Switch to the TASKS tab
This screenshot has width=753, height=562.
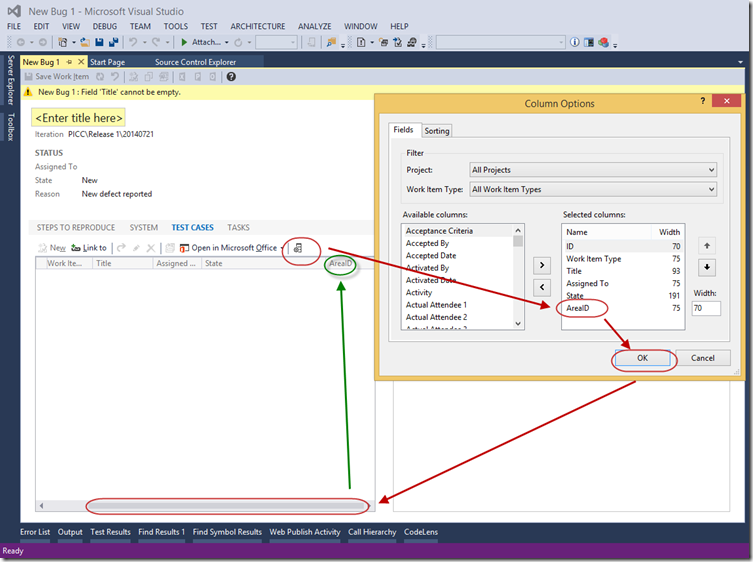(238, 228)
